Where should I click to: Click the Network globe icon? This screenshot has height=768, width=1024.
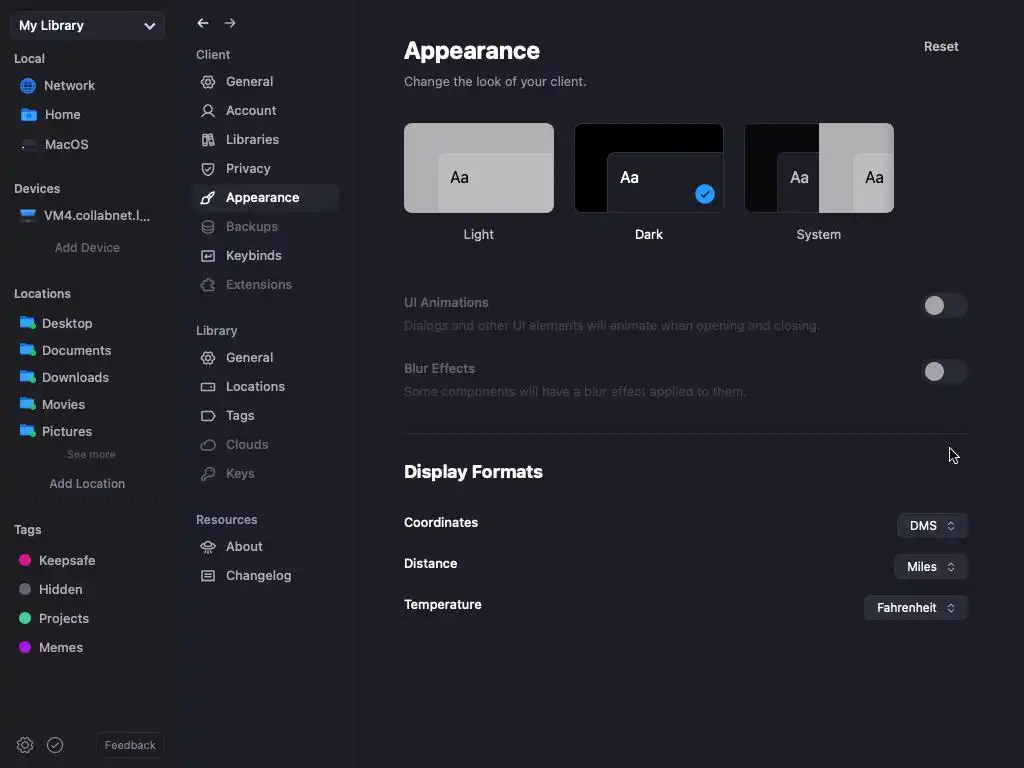pyautogui.click(x=28, y=86)
